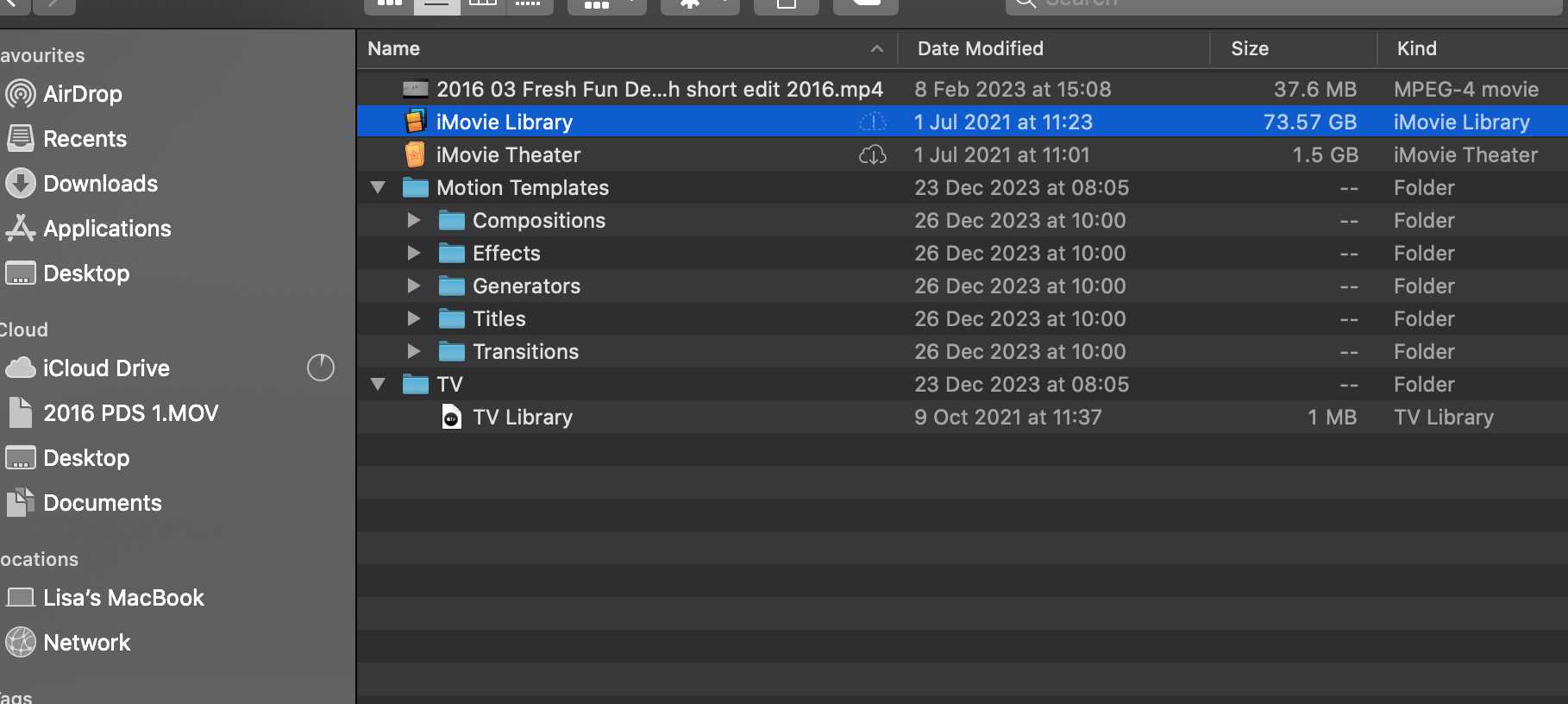Click the mp4 movie file thumbnail icon
Screen dimensions: 1568x704
coord(416,89)
